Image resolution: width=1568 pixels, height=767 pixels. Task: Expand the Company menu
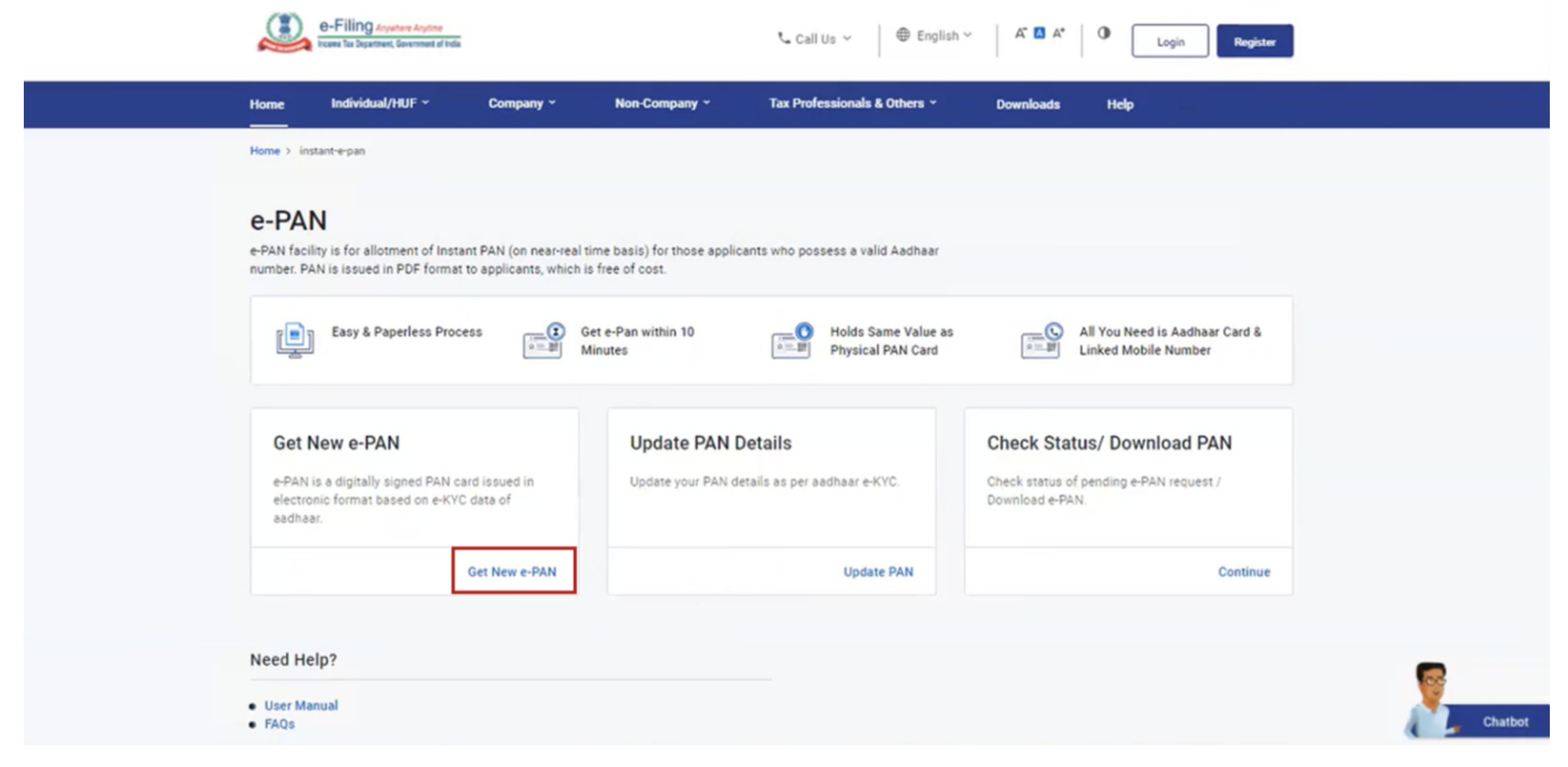tap(522, 104)
